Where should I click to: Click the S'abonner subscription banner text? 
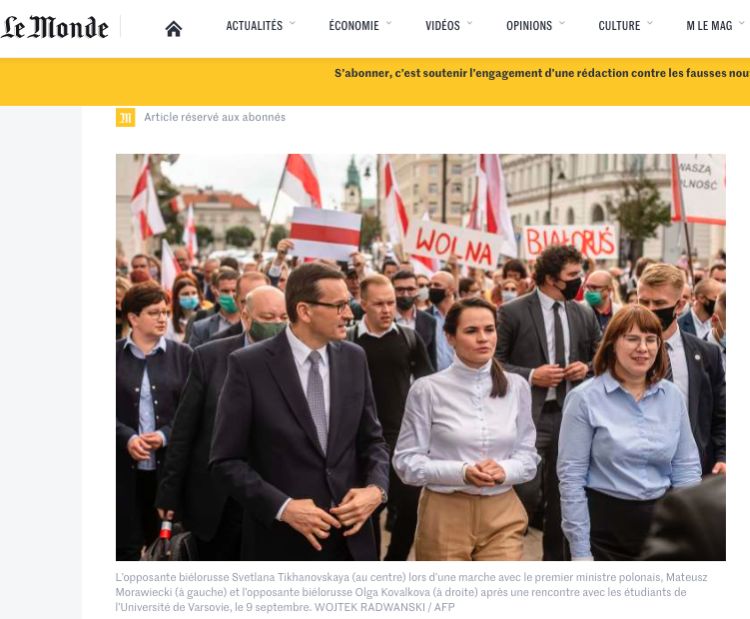click(542, 73)
